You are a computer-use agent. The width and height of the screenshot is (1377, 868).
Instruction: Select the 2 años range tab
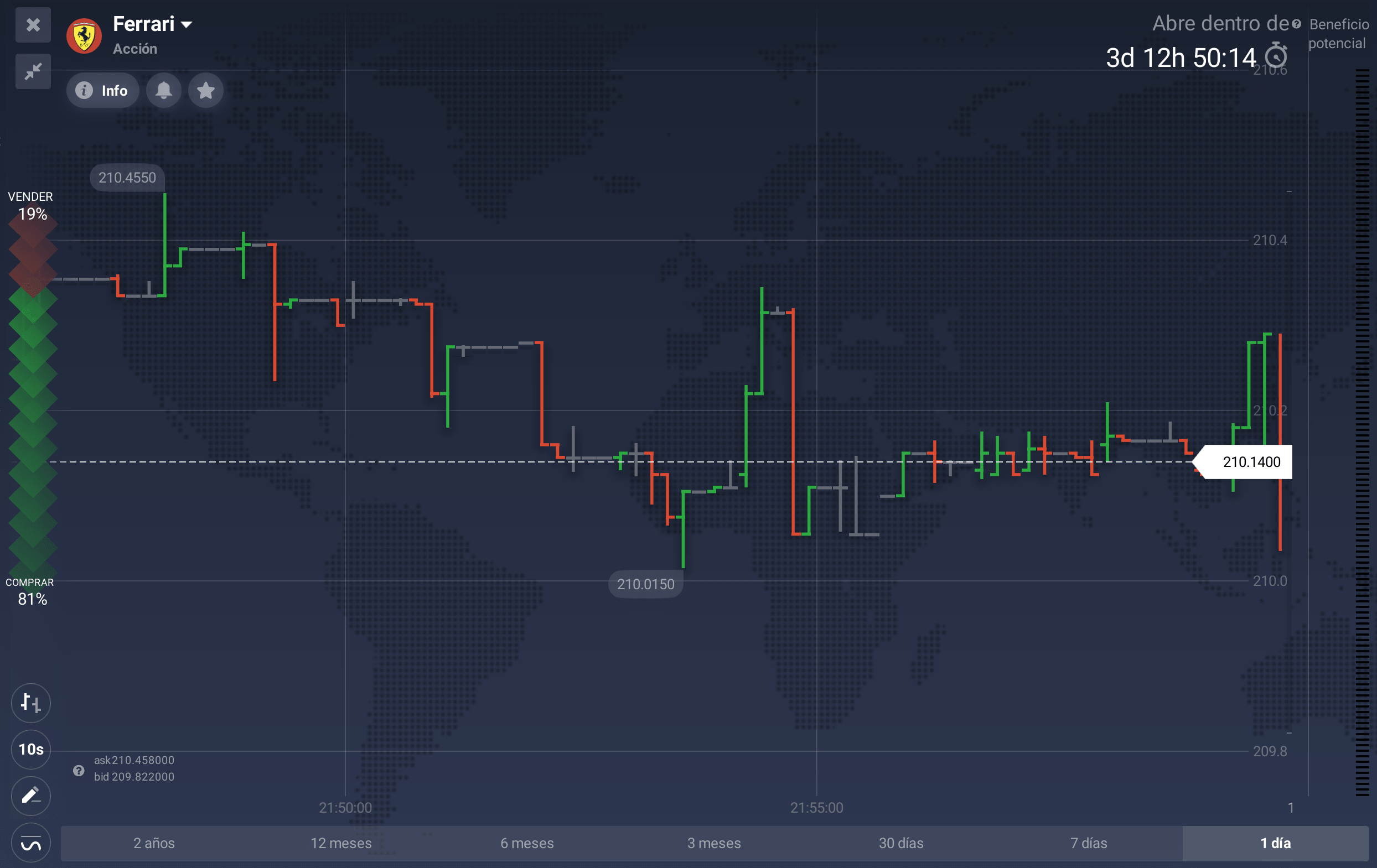click(x=154, y=843)
